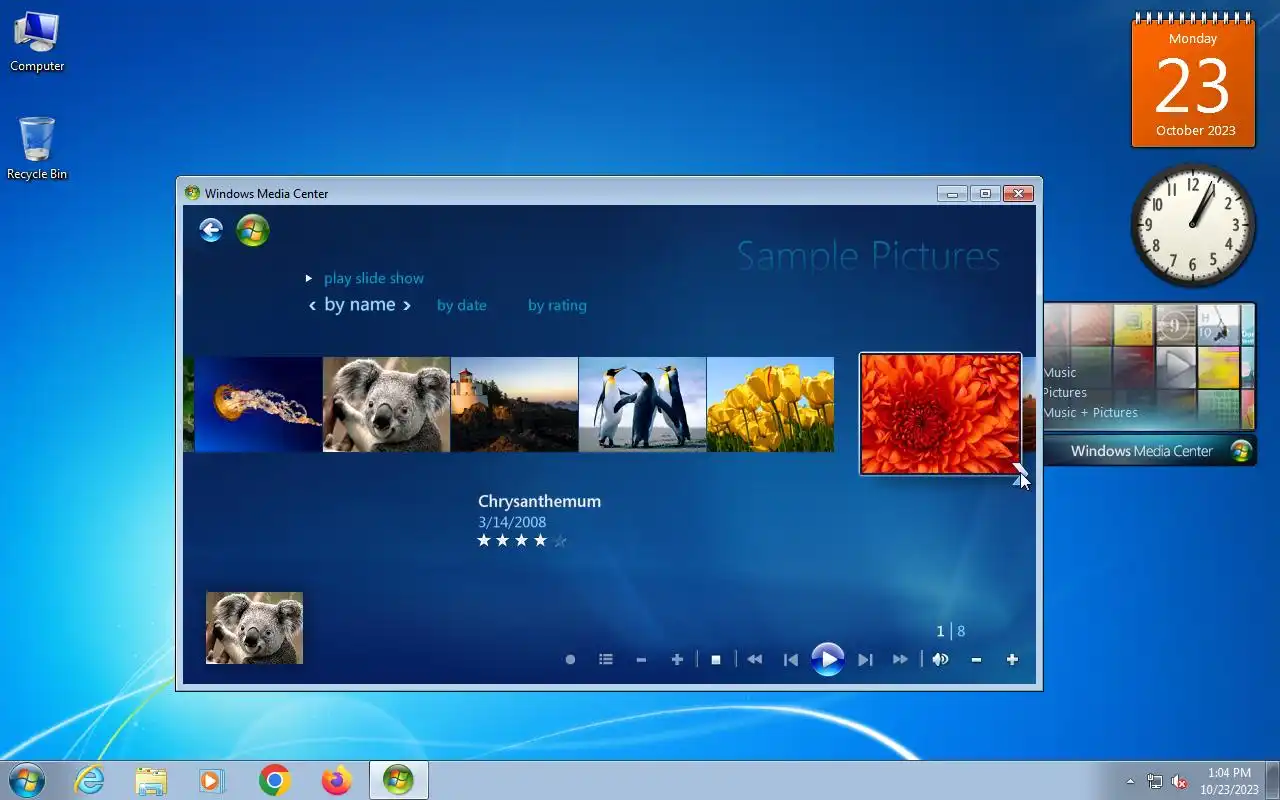
Task: Launch Windows Media Player from taskbar
Action: pos(212,780)
